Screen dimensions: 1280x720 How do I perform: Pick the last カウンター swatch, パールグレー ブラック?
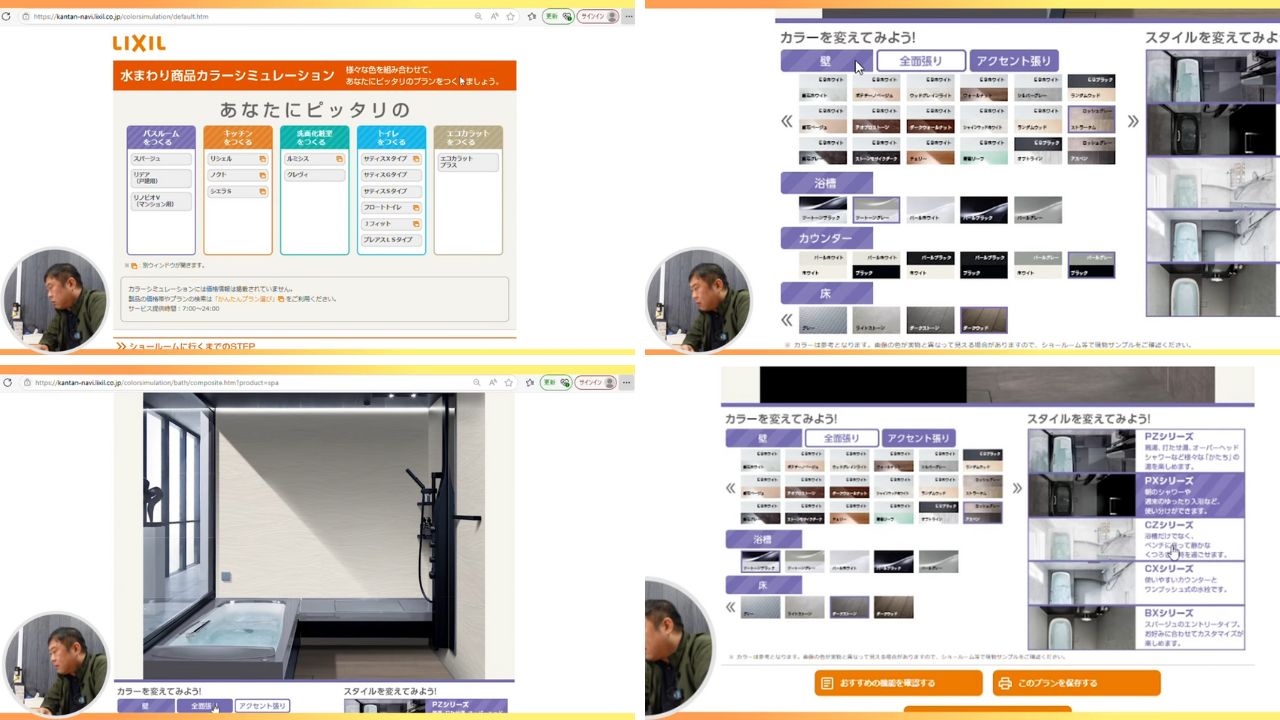click(1091, 265)
